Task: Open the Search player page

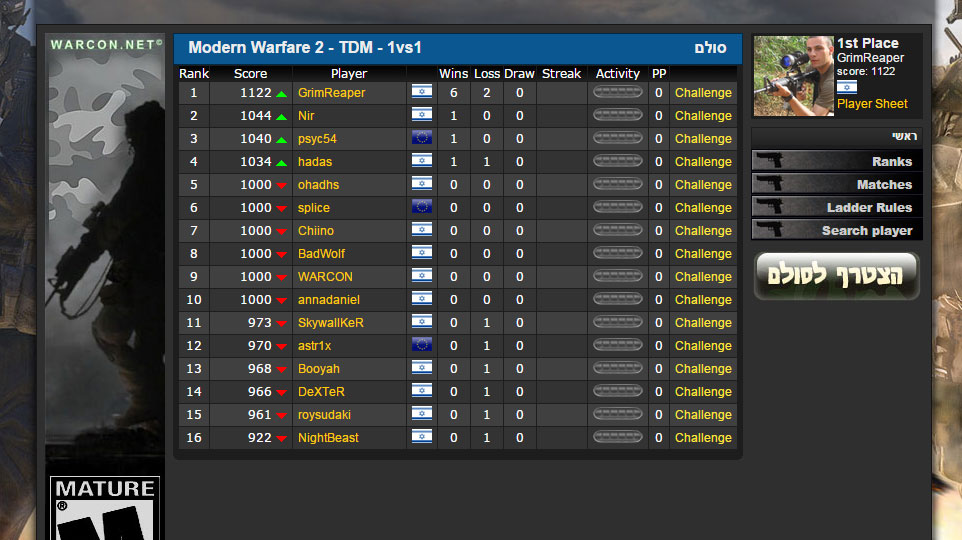Action: pos(837,230)
